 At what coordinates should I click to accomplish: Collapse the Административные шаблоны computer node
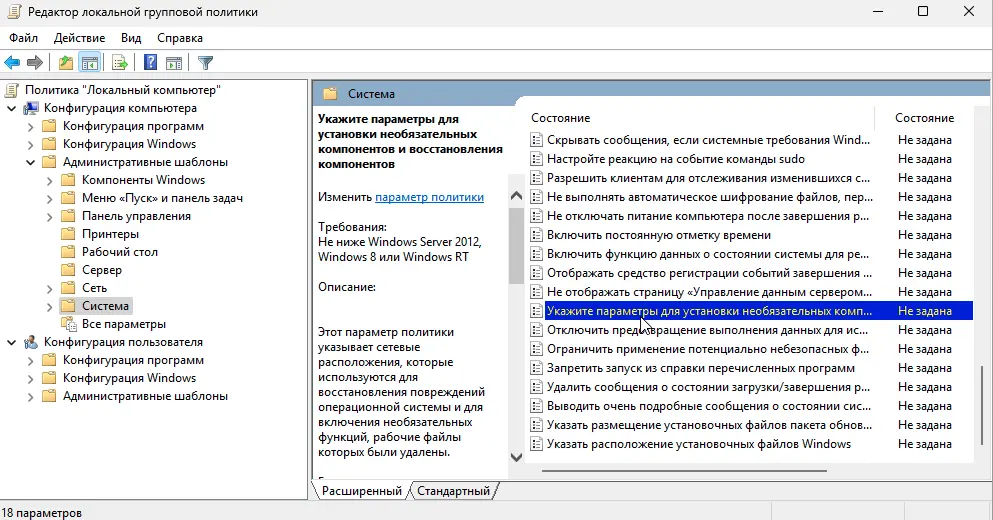(29, 162)
